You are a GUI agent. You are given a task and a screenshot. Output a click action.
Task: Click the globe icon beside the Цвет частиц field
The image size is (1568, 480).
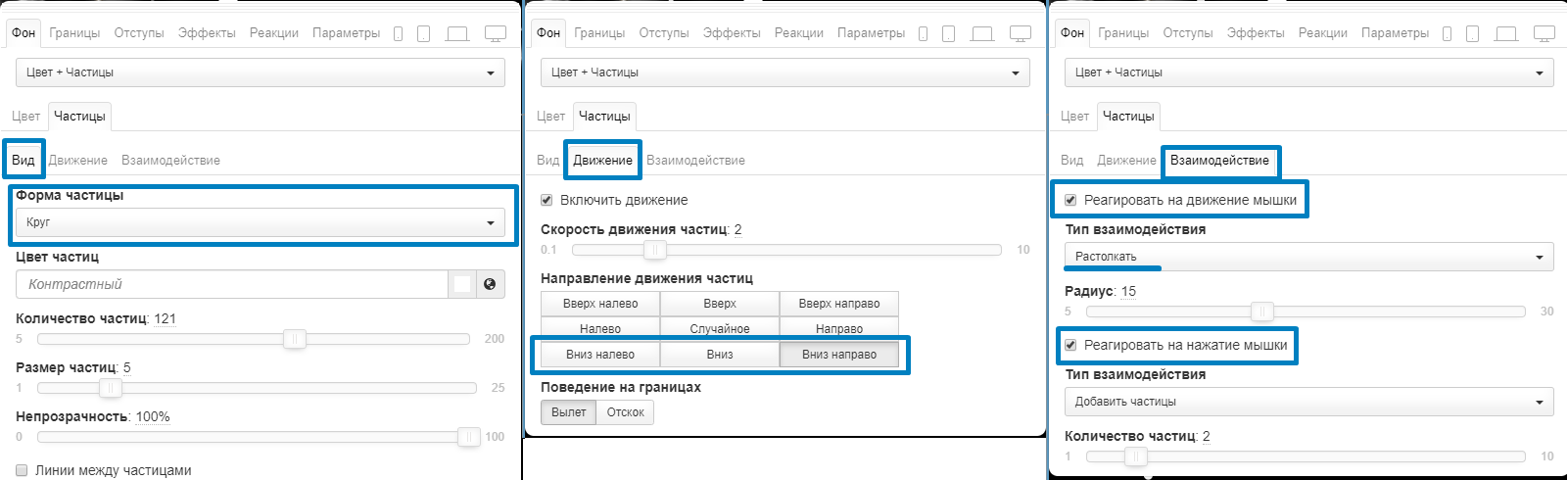[490, 284]
